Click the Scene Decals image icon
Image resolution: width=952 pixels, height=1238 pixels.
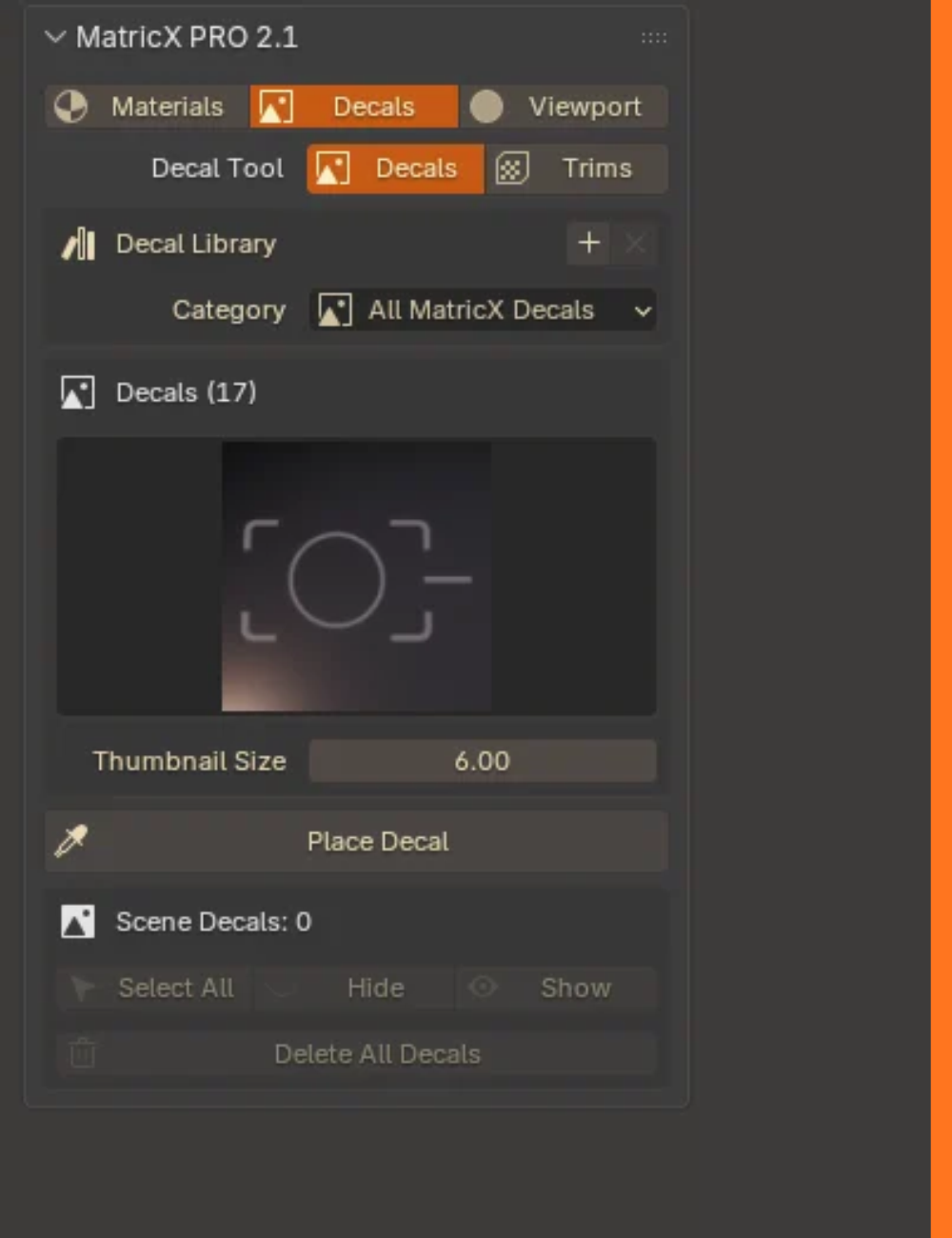[78, 922]
